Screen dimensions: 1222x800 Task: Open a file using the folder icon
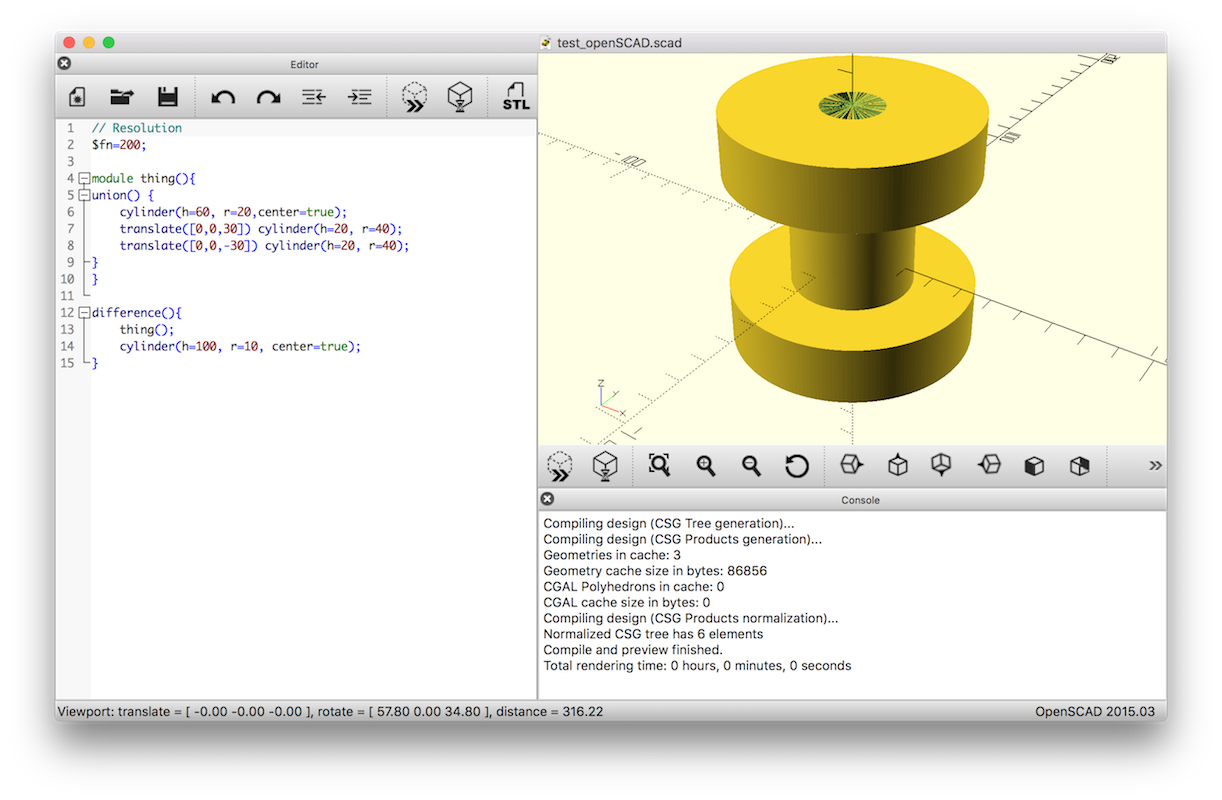tap(122, 97)
